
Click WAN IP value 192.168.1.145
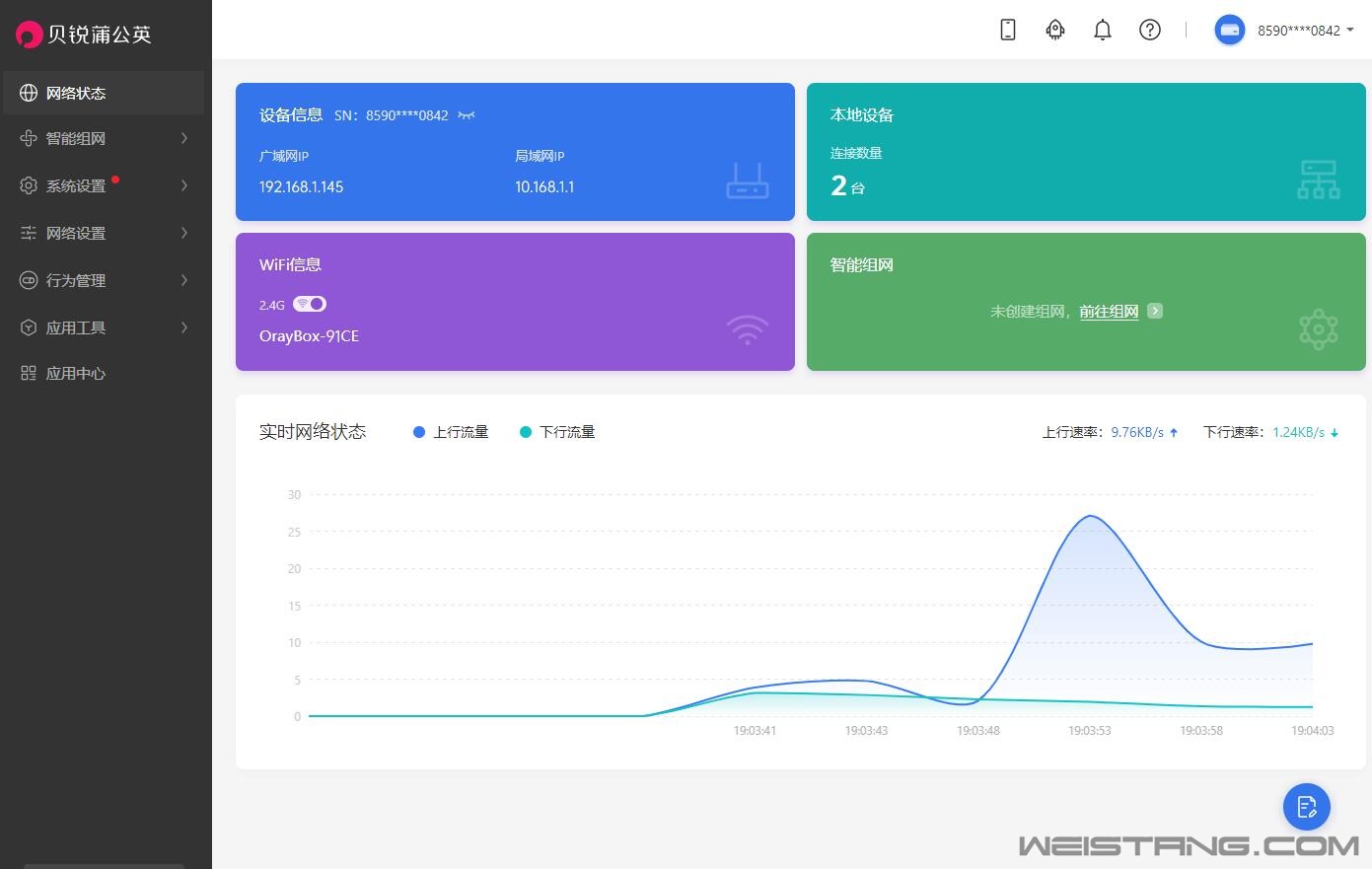pos(302,186)
